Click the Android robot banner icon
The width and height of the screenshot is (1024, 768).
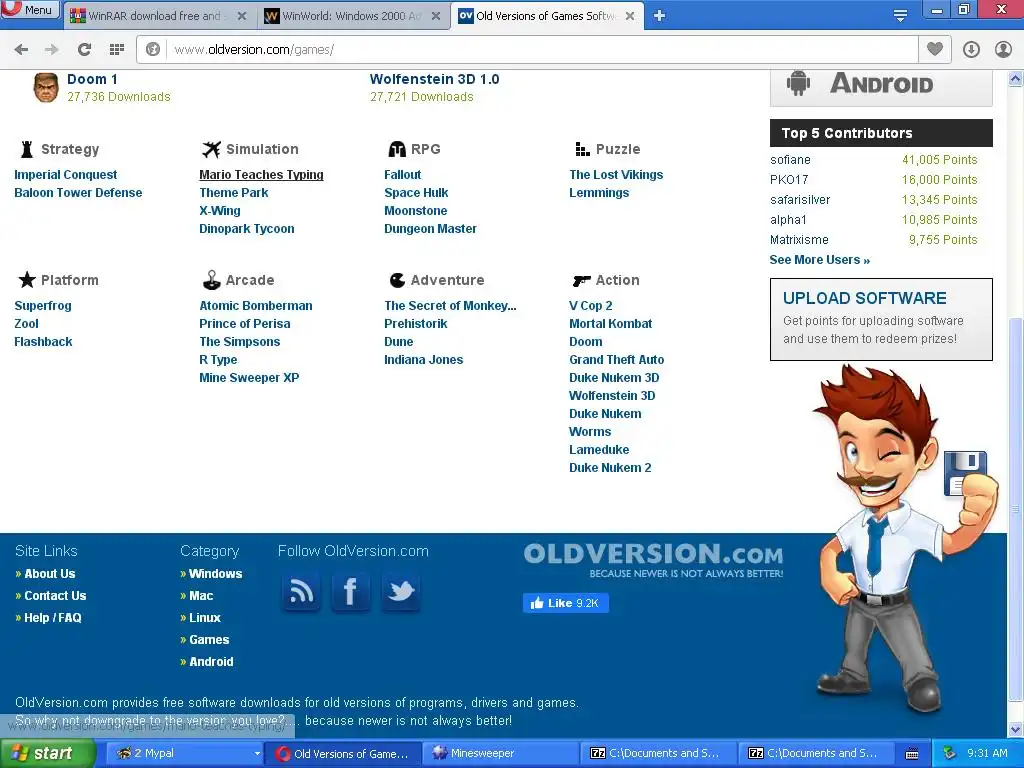[798, 84]
